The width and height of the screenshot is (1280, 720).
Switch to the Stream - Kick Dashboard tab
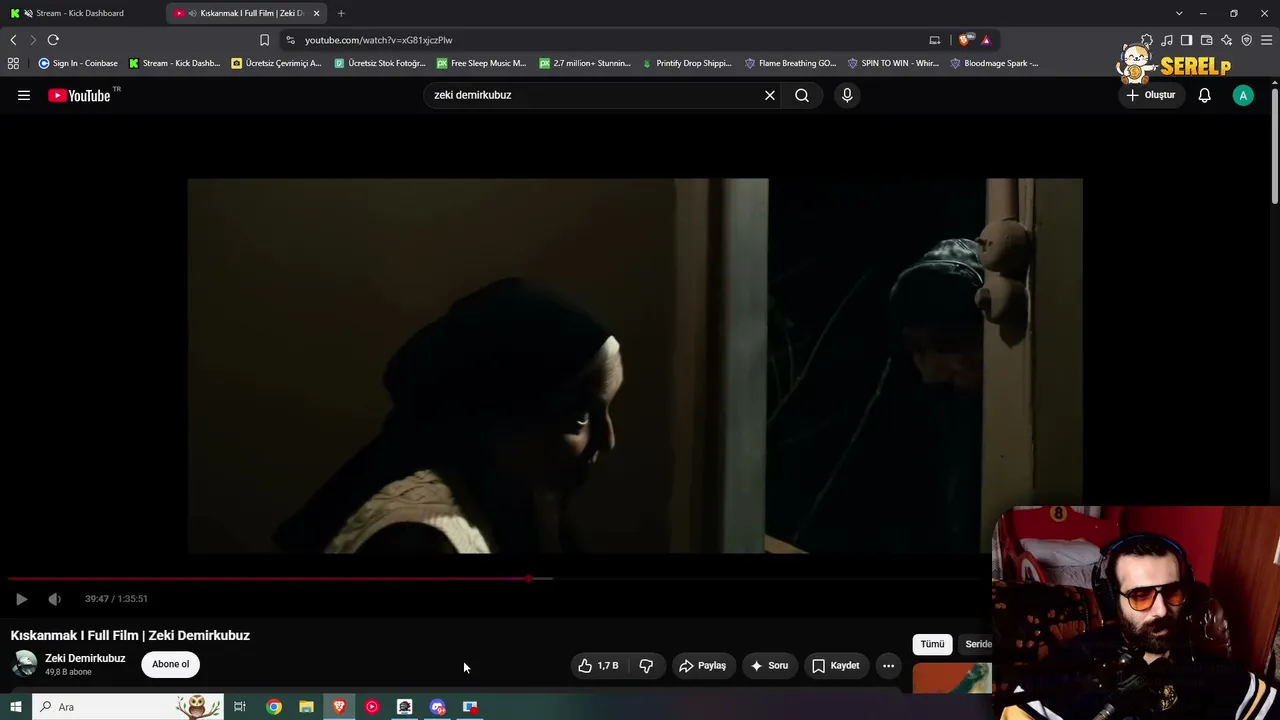pyautogui.click(x=80, y=13)
